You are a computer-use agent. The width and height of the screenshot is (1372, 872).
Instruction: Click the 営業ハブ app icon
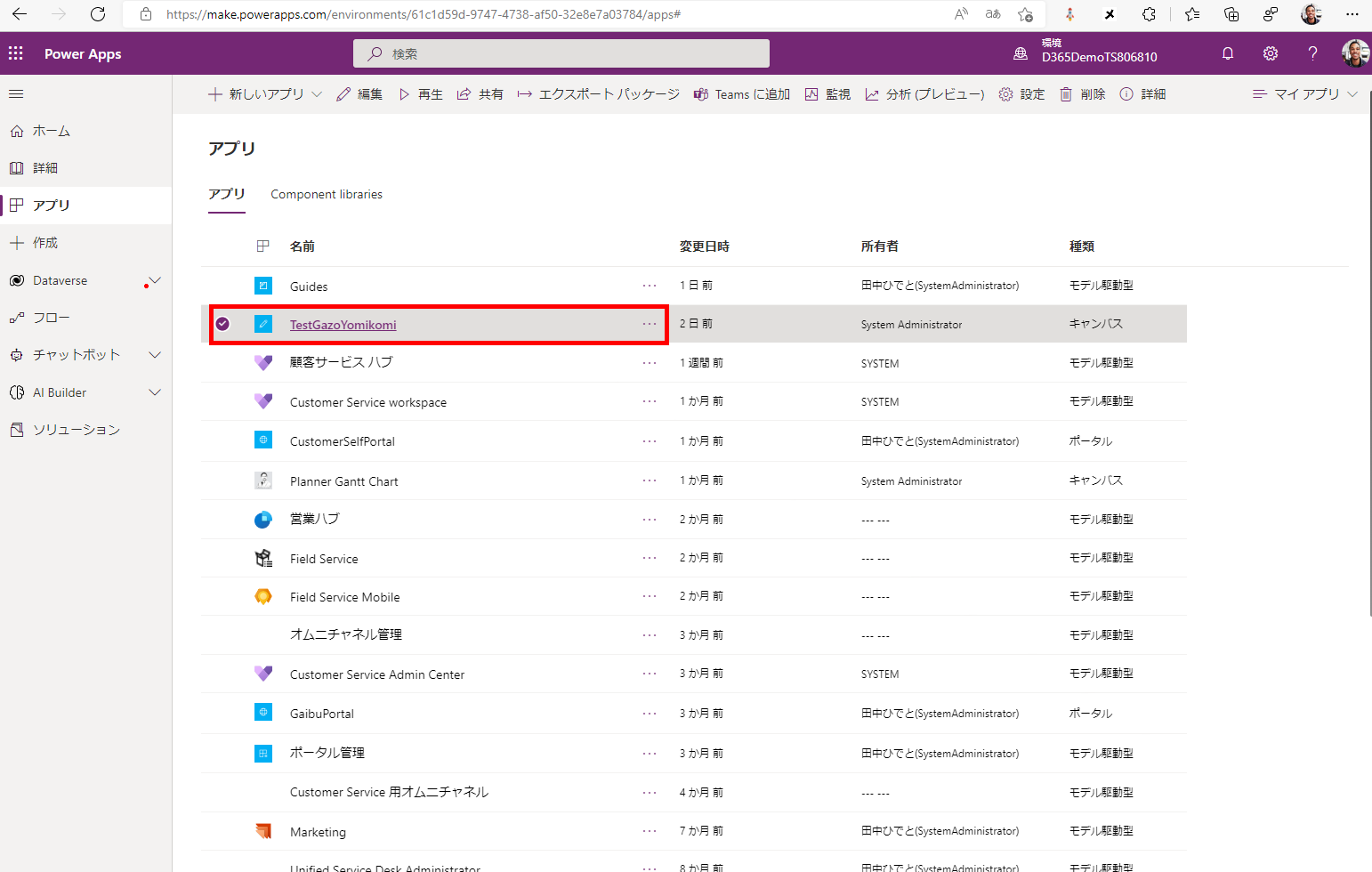(x=263, y=520)
